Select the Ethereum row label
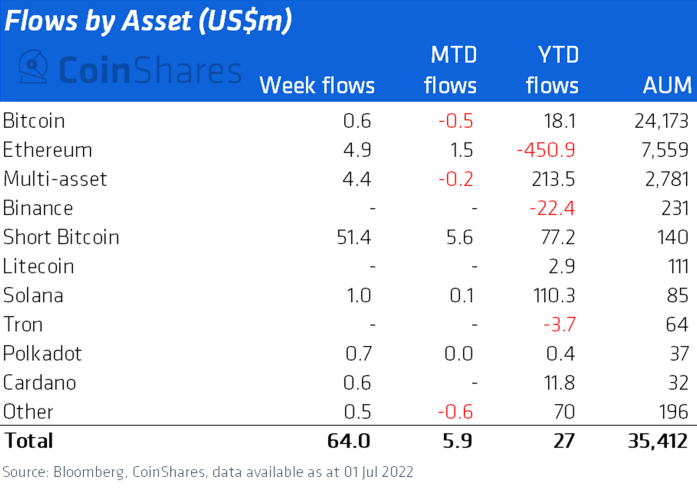This screenshot has height=490, width=697. [47, 150]
